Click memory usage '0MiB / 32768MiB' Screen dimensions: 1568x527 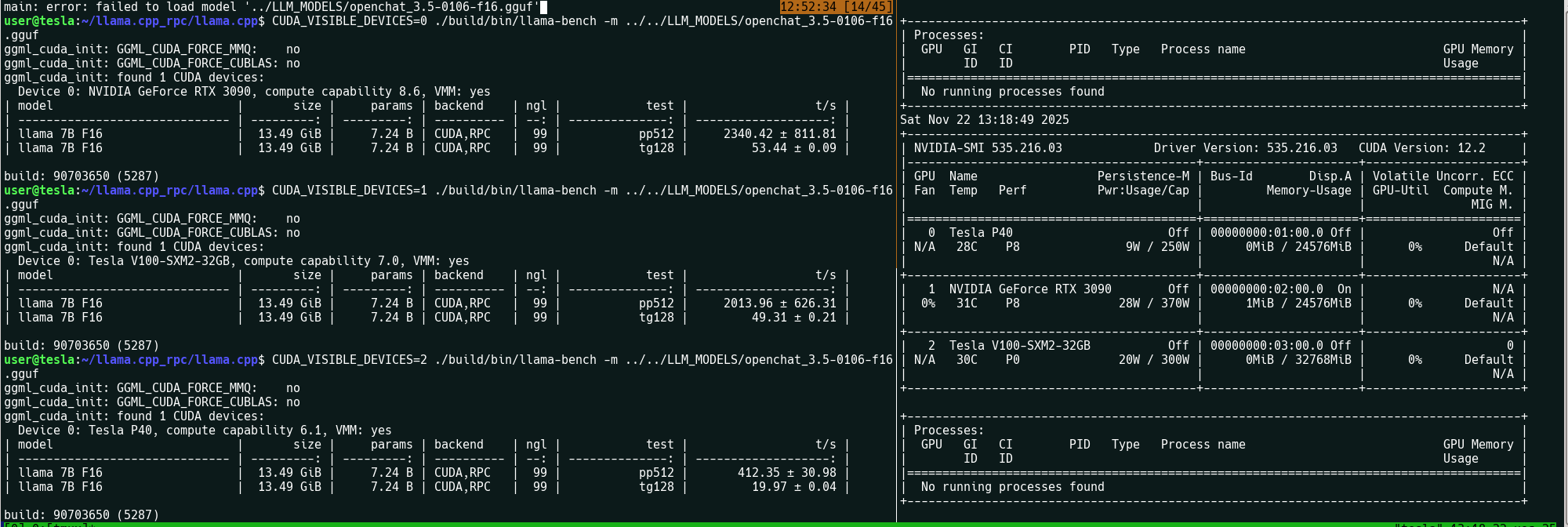[x=1299, y=360]
